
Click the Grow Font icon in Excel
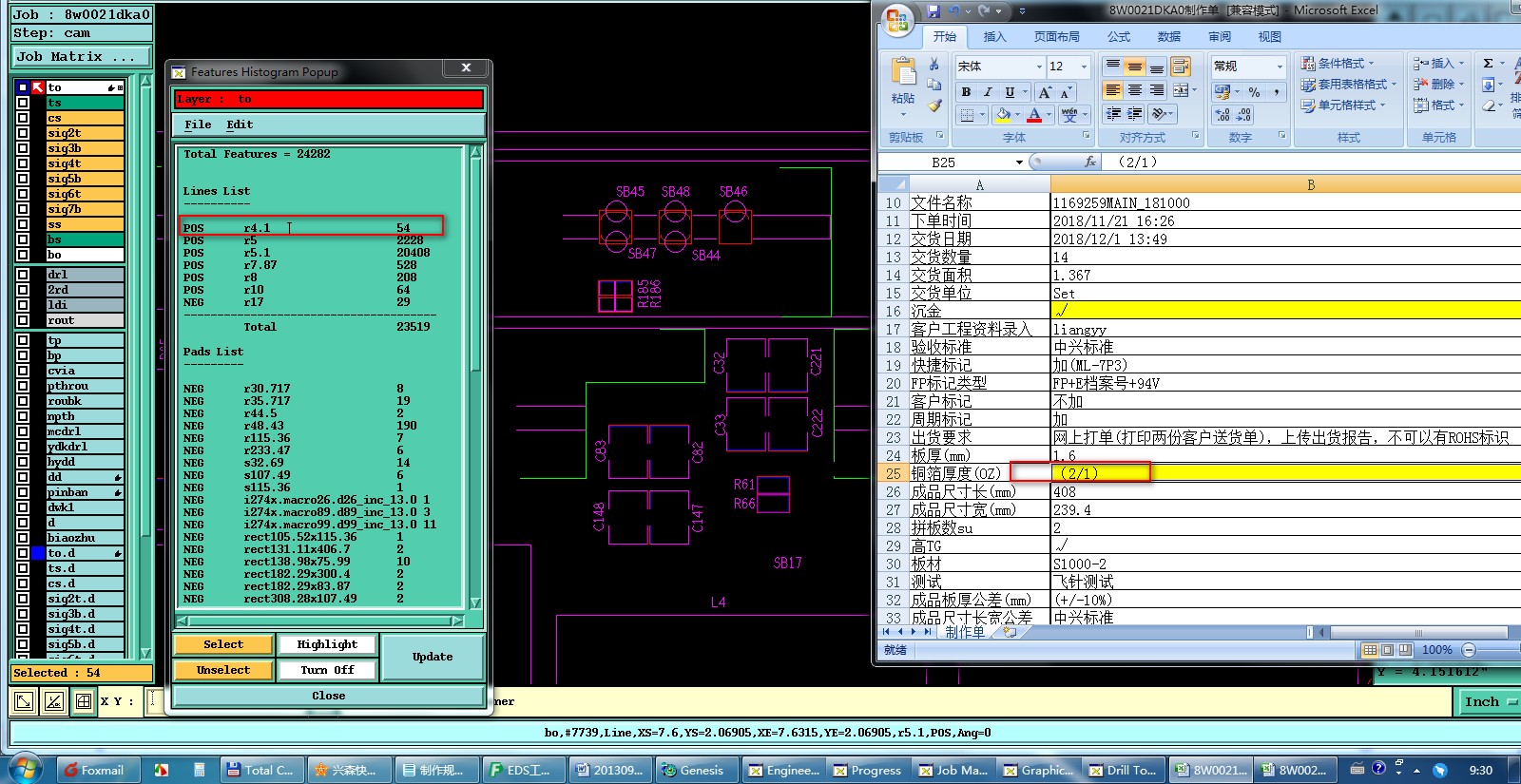[x=1045, y=92]
